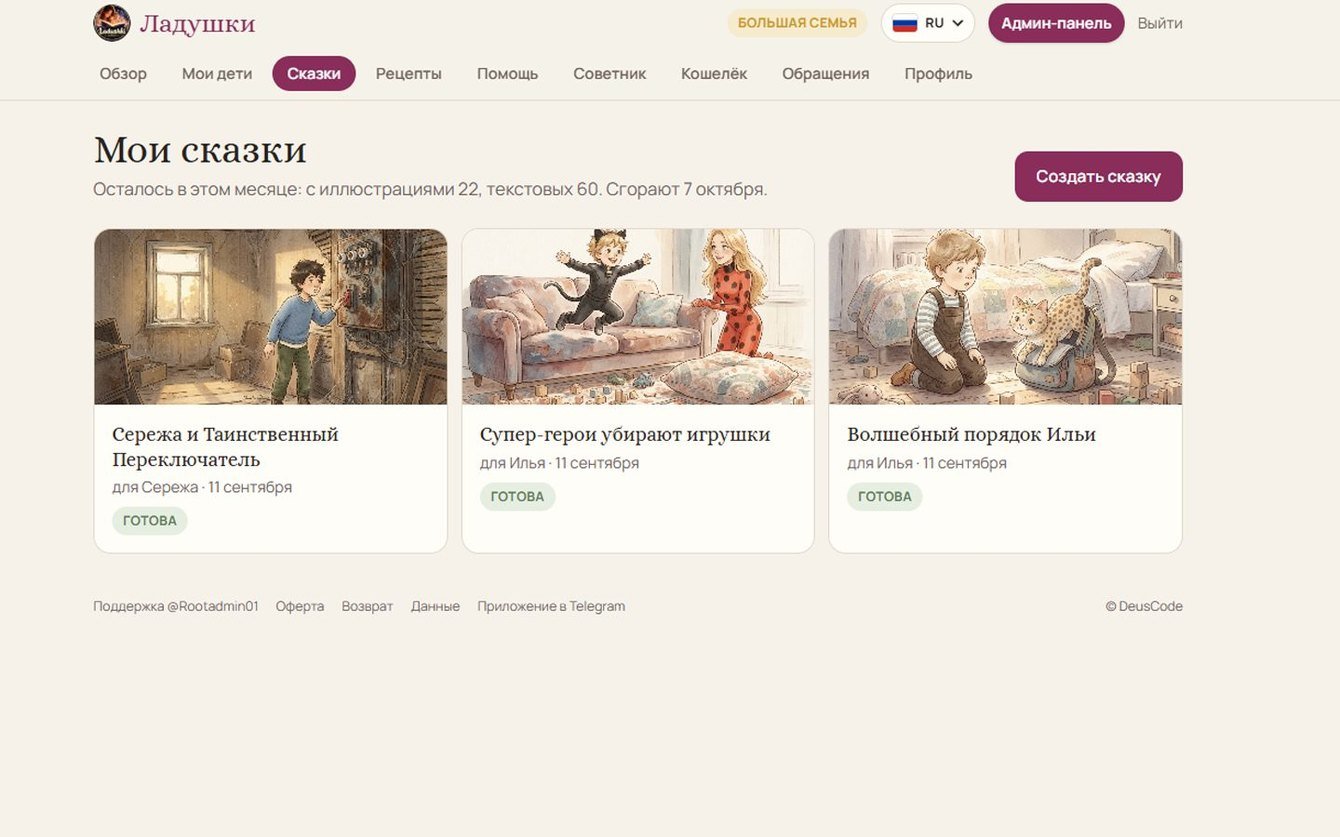
Task: Open the Профиль tab
Action: (x=939, y=74)
